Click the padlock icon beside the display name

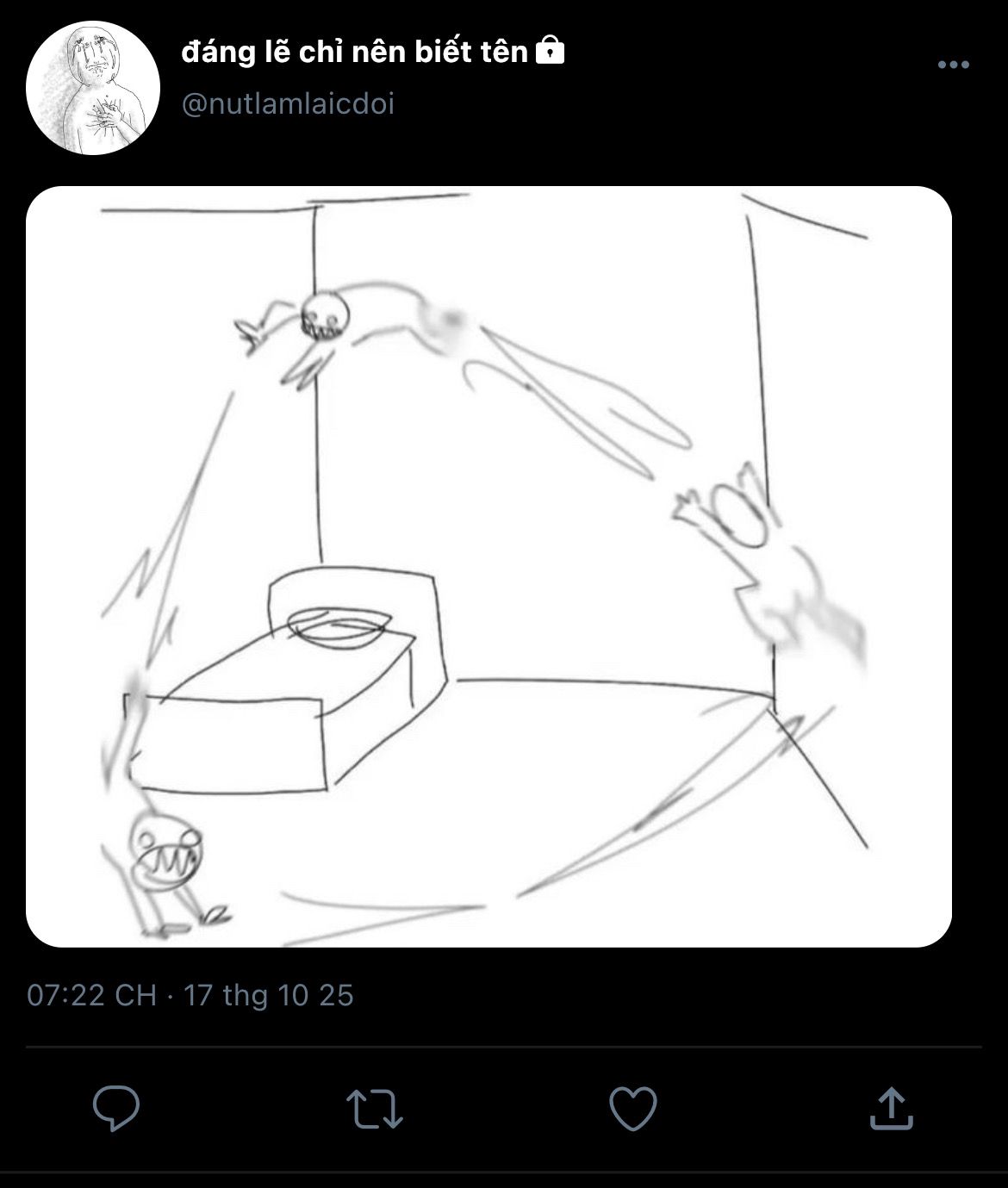[550, 53]
